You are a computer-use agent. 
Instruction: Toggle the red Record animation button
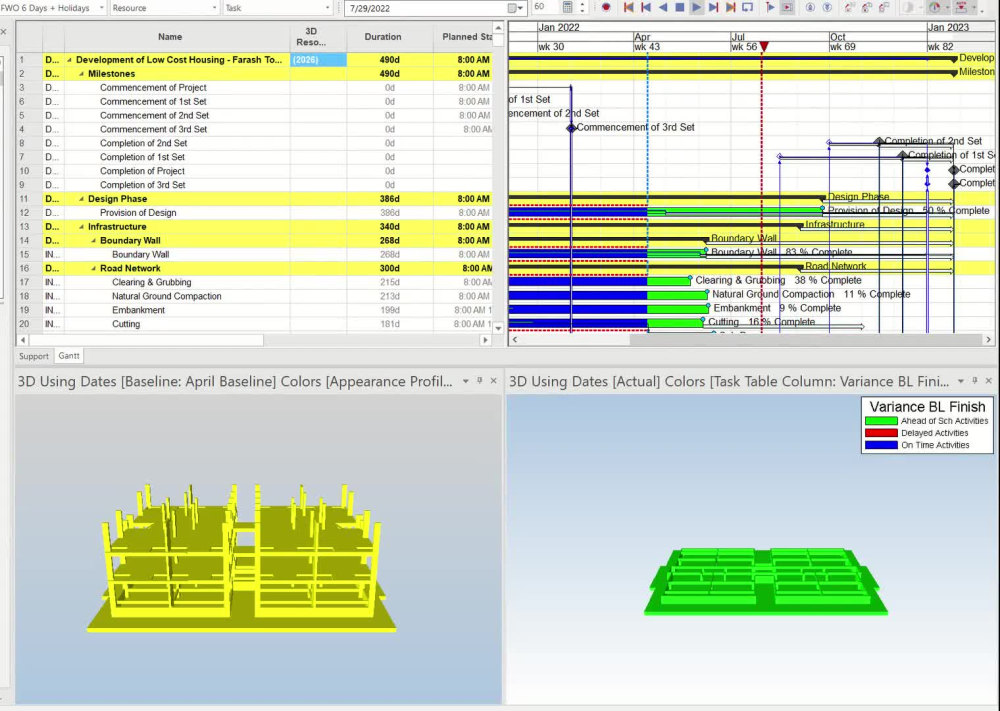(606, 8)
